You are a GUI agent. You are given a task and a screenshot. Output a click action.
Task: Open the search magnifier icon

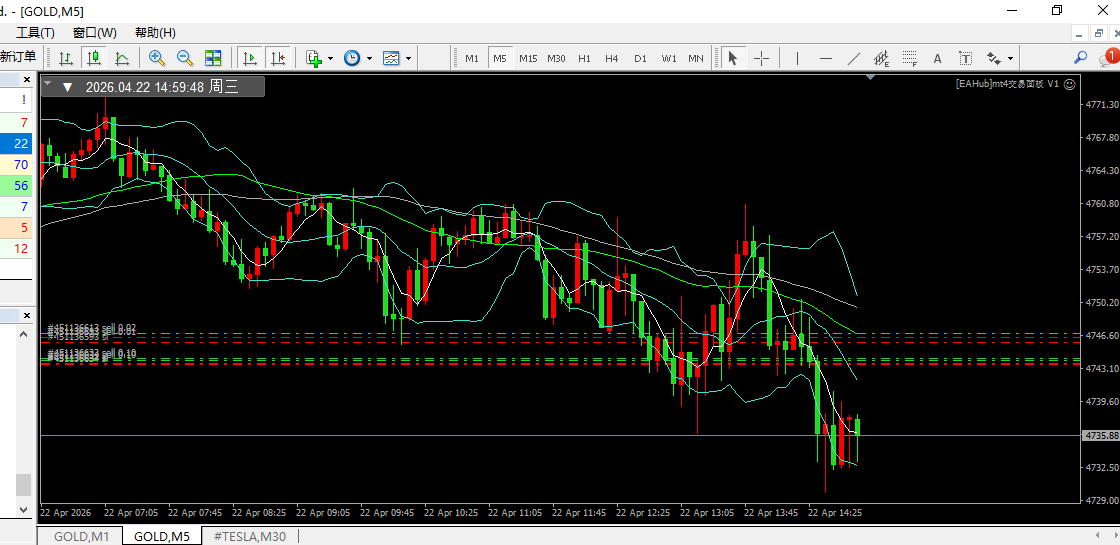tap(1081, 58)
